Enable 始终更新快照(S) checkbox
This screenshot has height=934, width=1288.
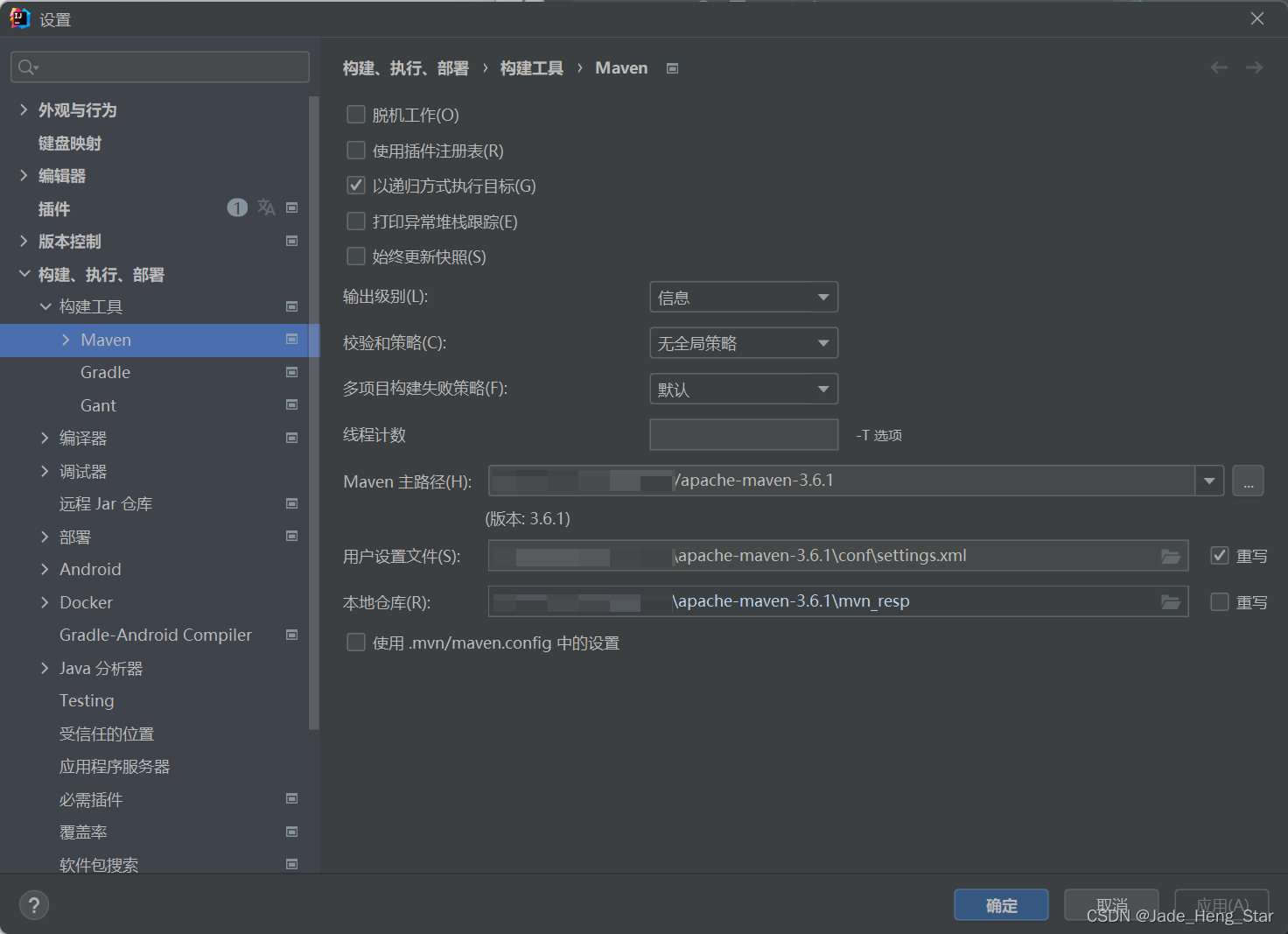tap(356, 256)
